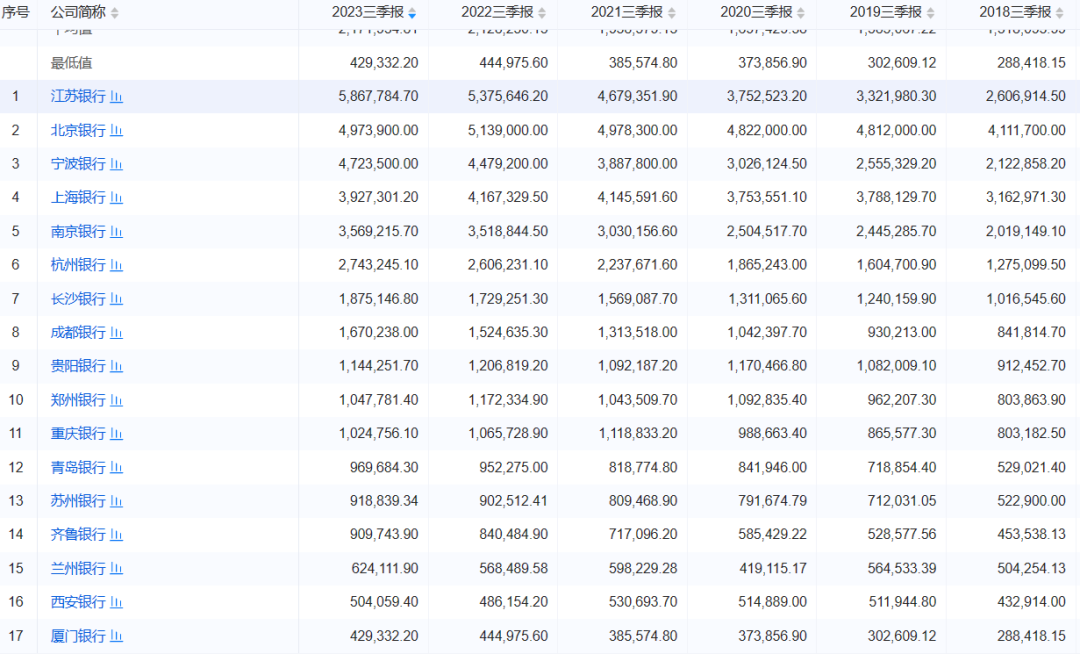1080x654 pixels.
Task: Click chart icon next to 重庆银行
Action: [x=116, y=434]
